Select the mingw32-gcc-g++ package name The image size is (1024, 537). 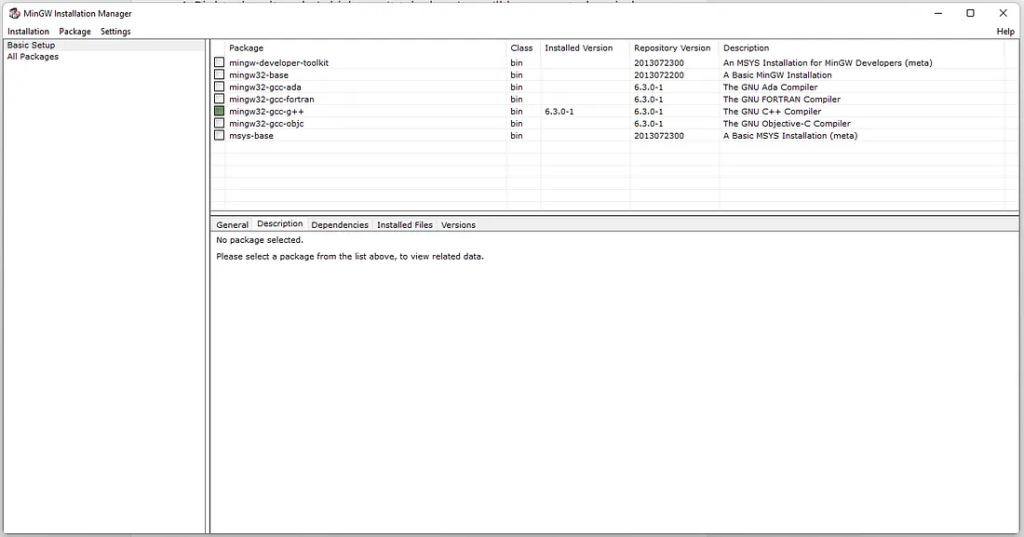coord(266,112)
